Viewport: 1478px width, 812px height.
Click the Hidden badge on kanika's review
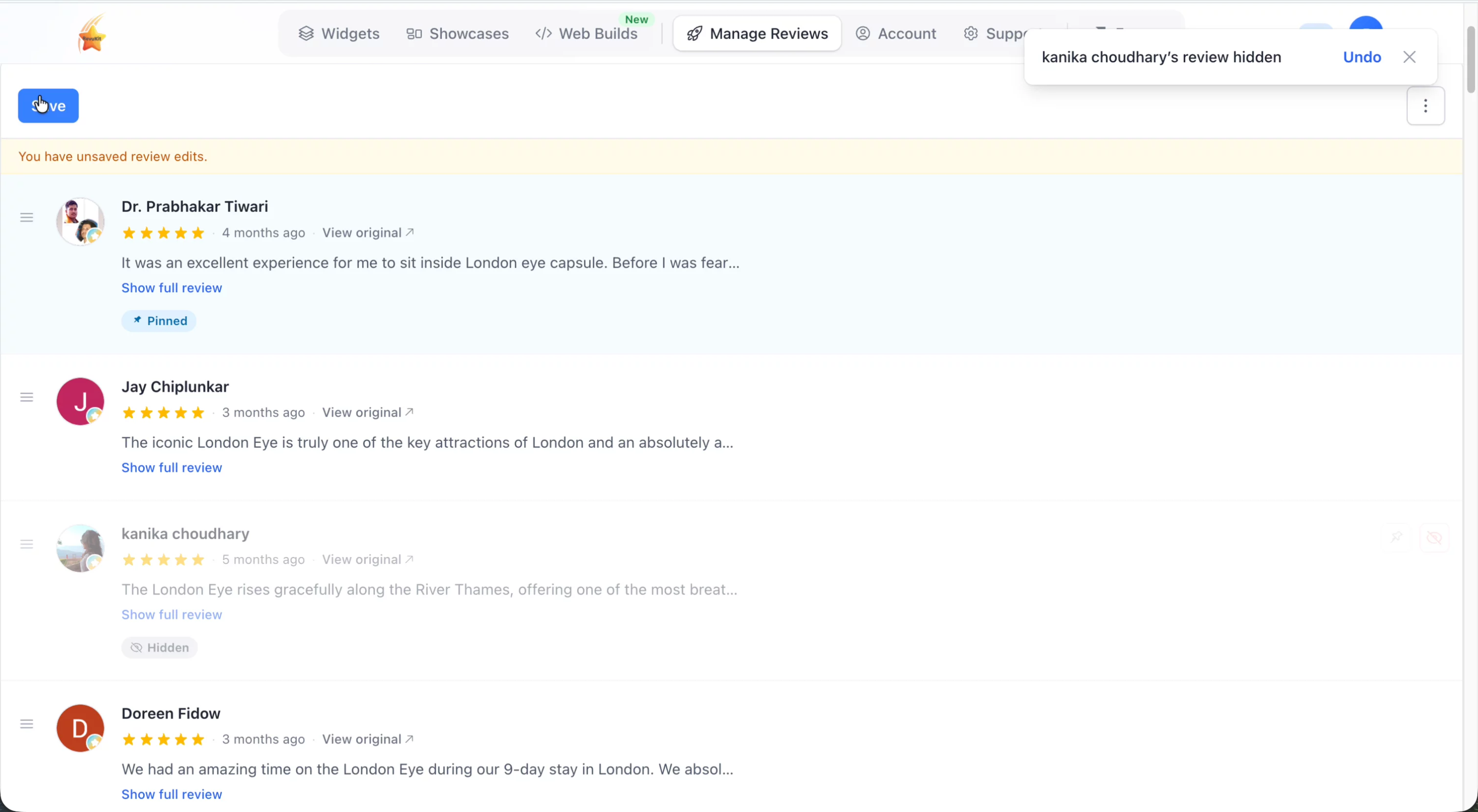[159, 647]
